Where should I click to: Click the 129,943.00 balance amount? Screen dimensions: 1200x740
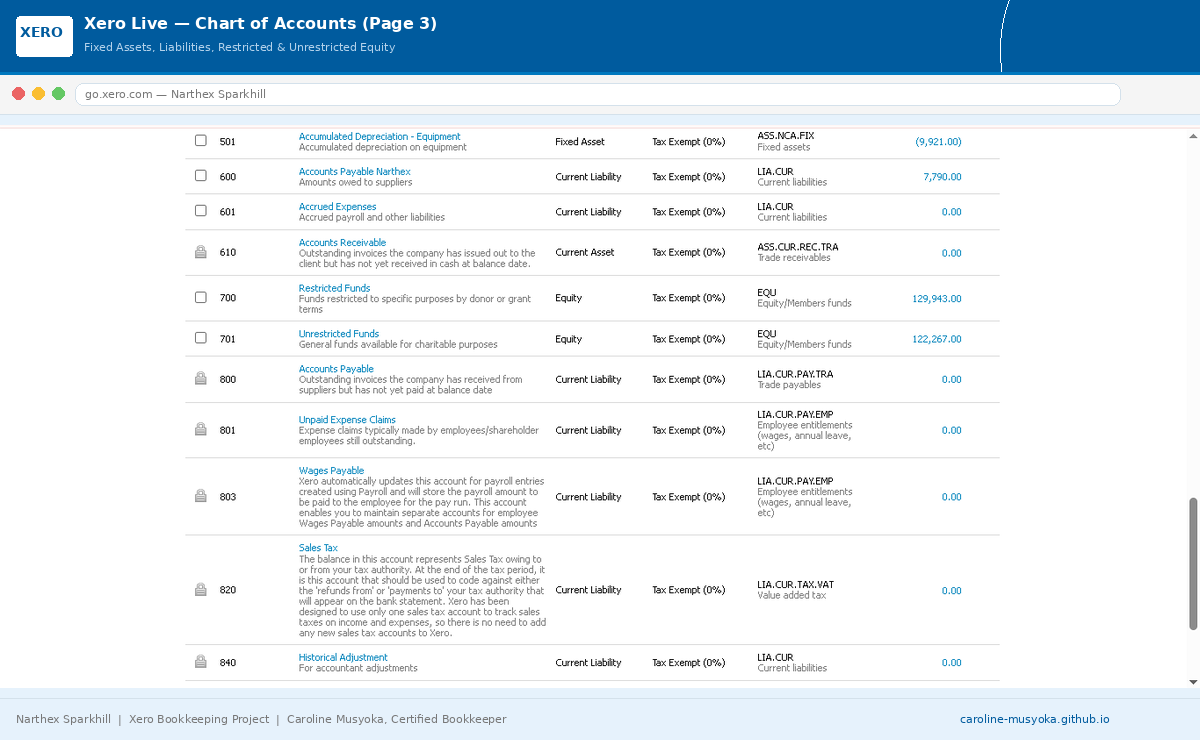coord(937,299)
